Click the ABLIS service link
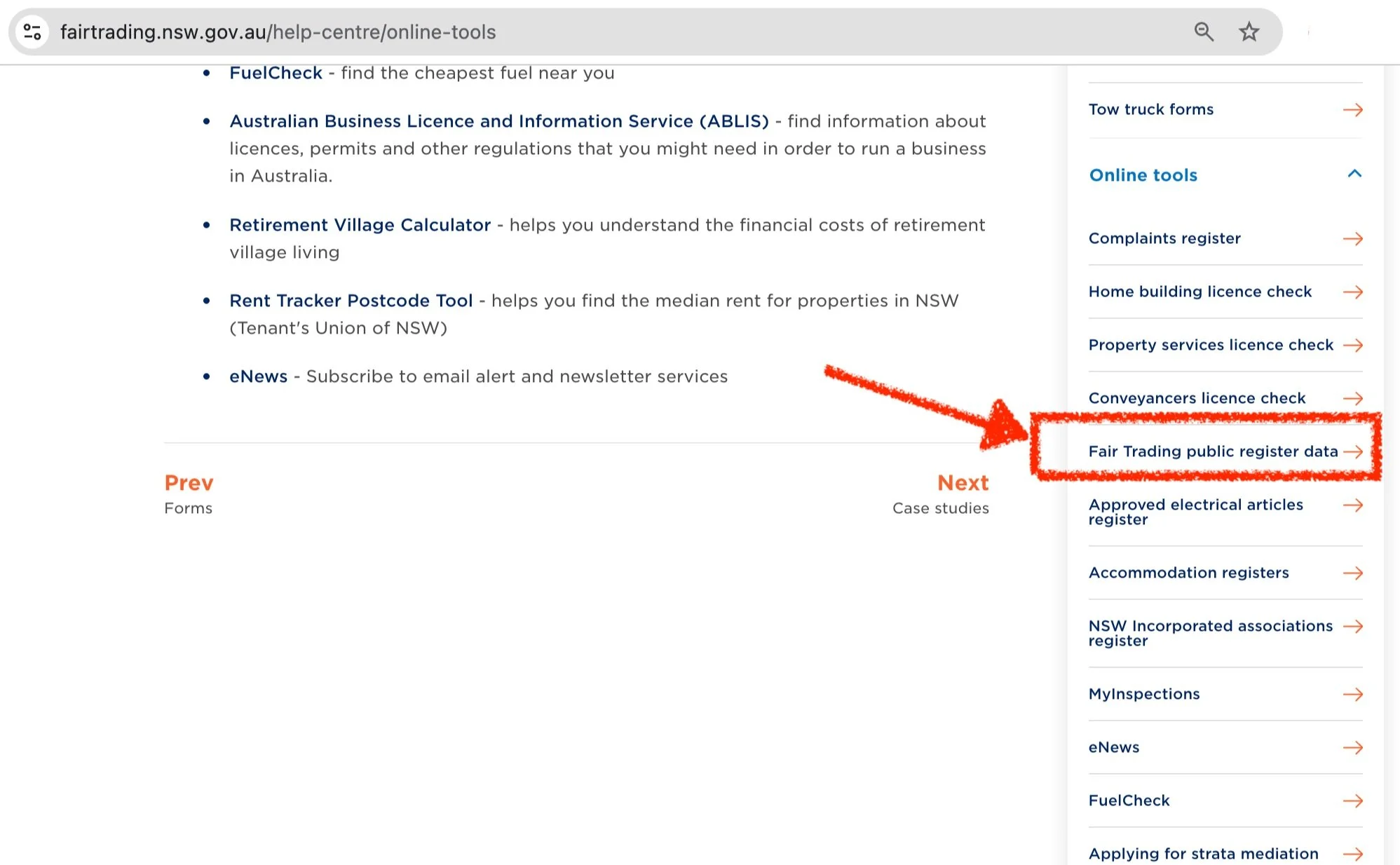Viewport: 1400px width, 865px height. [498, 121]
